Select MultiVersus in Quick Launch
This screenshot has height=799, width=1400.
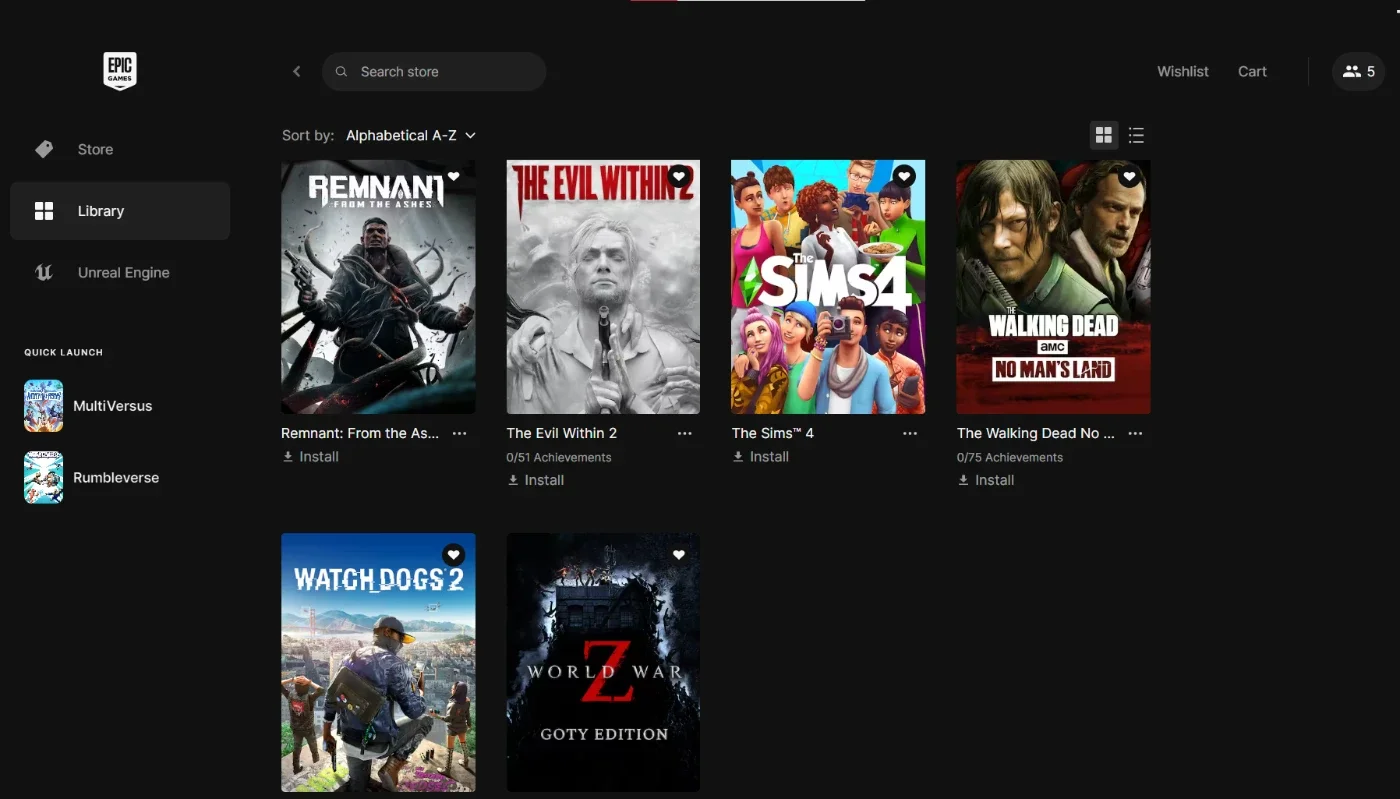pos(113,406)
